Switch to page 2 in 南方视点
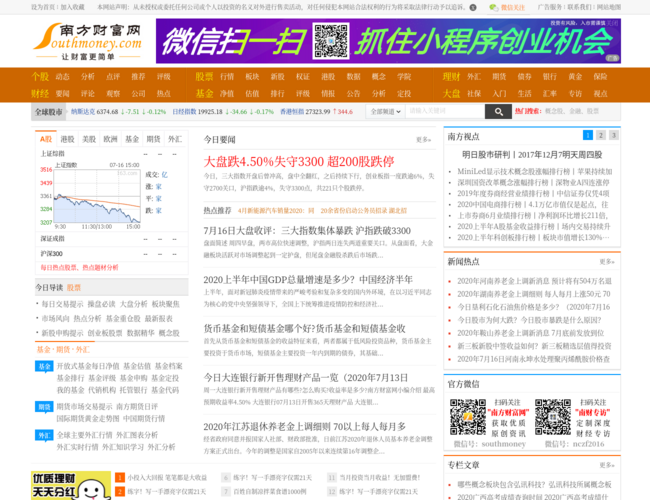Screen dimensions: 650x500 click(x=601, y=135)
